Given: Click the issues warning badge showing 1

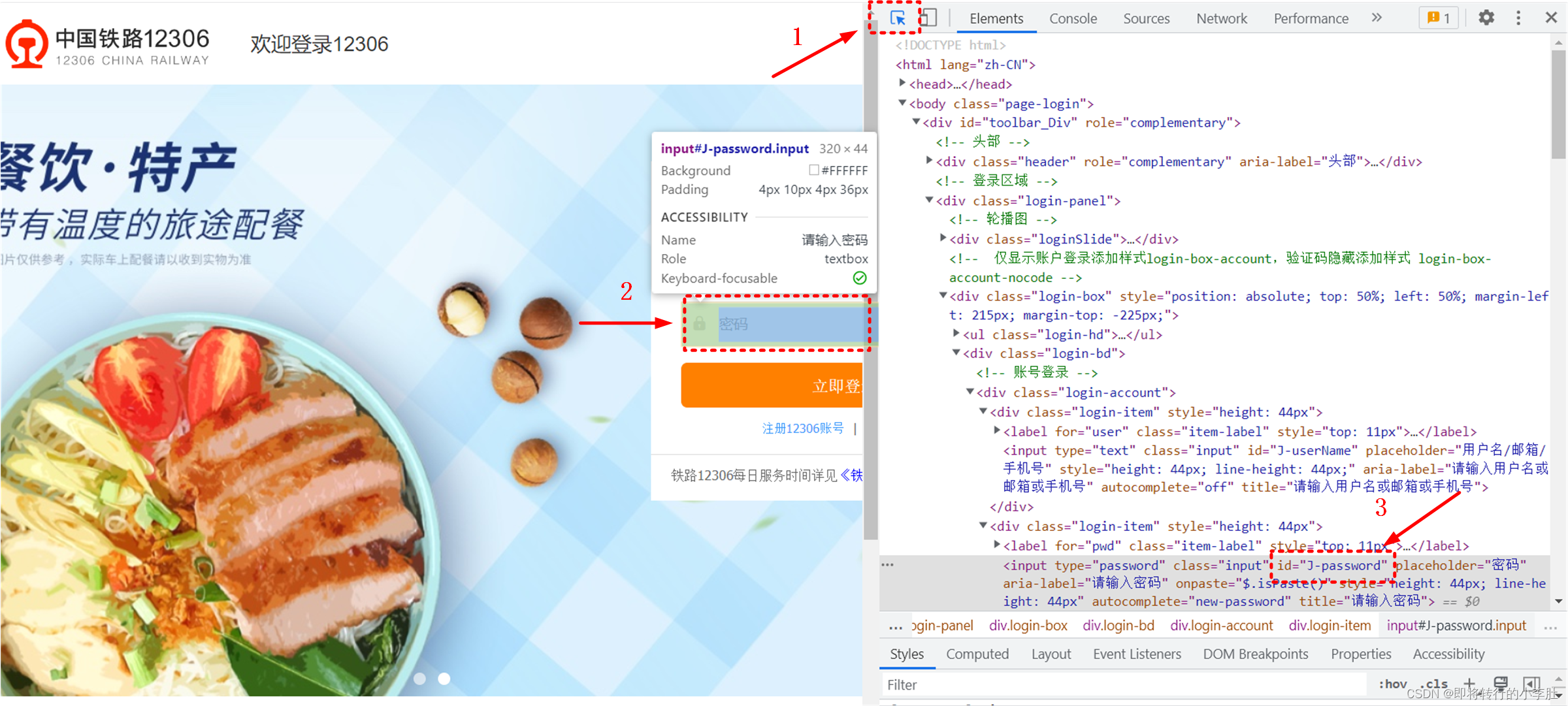Looking at the screenshot, I should tap(1439, 18).
